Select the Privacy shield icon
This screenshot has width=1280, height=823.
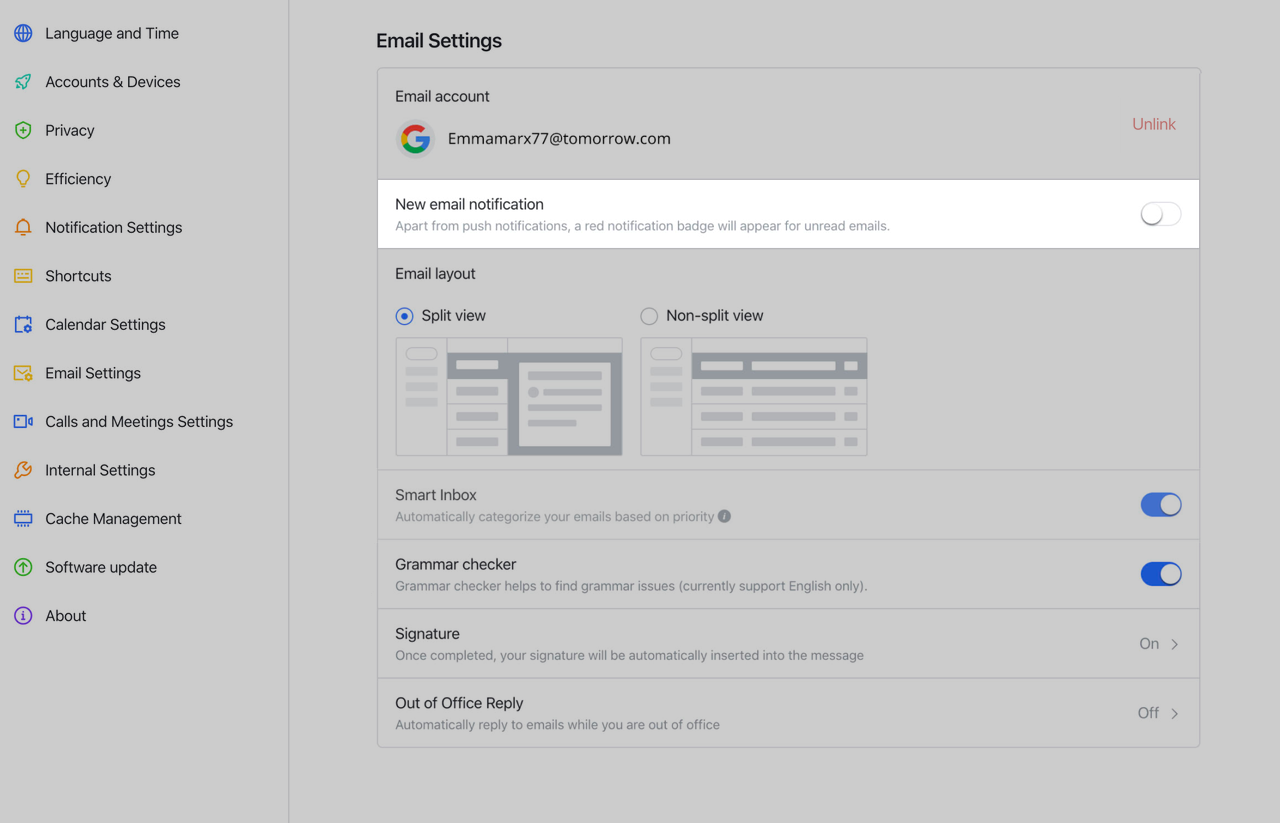coord(22,130)
